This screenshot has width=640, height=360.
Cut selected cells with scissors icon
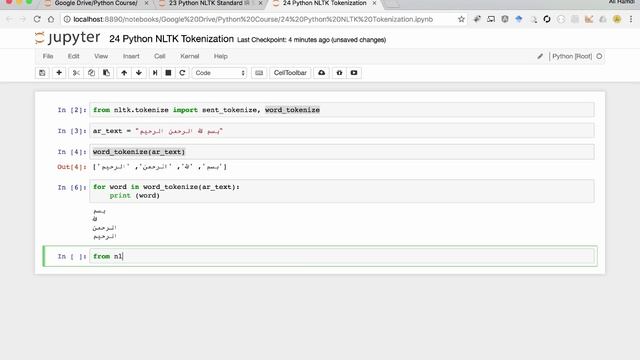pyautogui.click(x=76, y=73)
